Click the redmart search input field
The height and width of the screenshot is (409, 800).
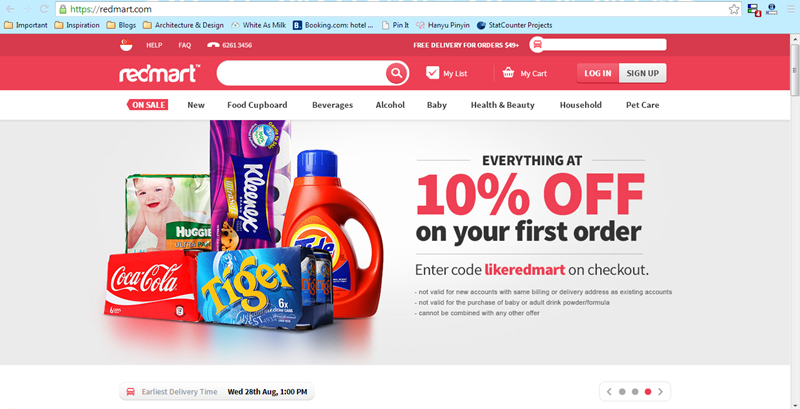pos(302,73)
